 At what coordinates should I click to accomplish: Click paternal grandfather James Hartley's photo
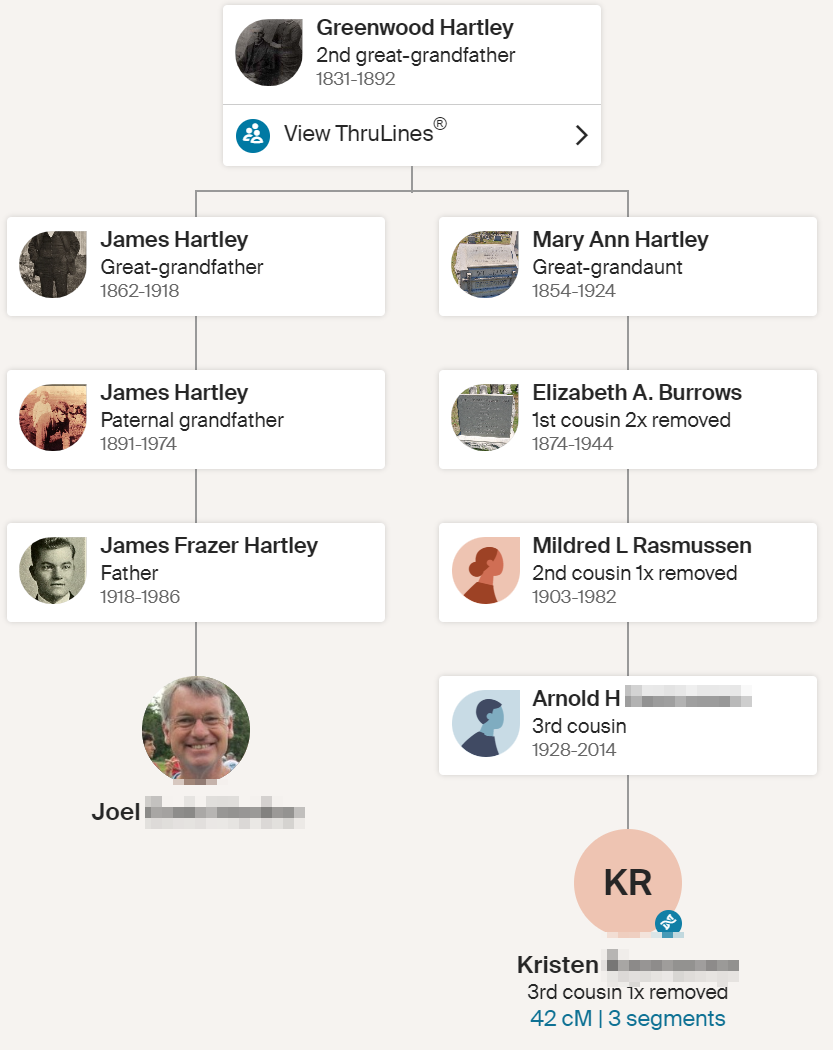pos(53,418)
